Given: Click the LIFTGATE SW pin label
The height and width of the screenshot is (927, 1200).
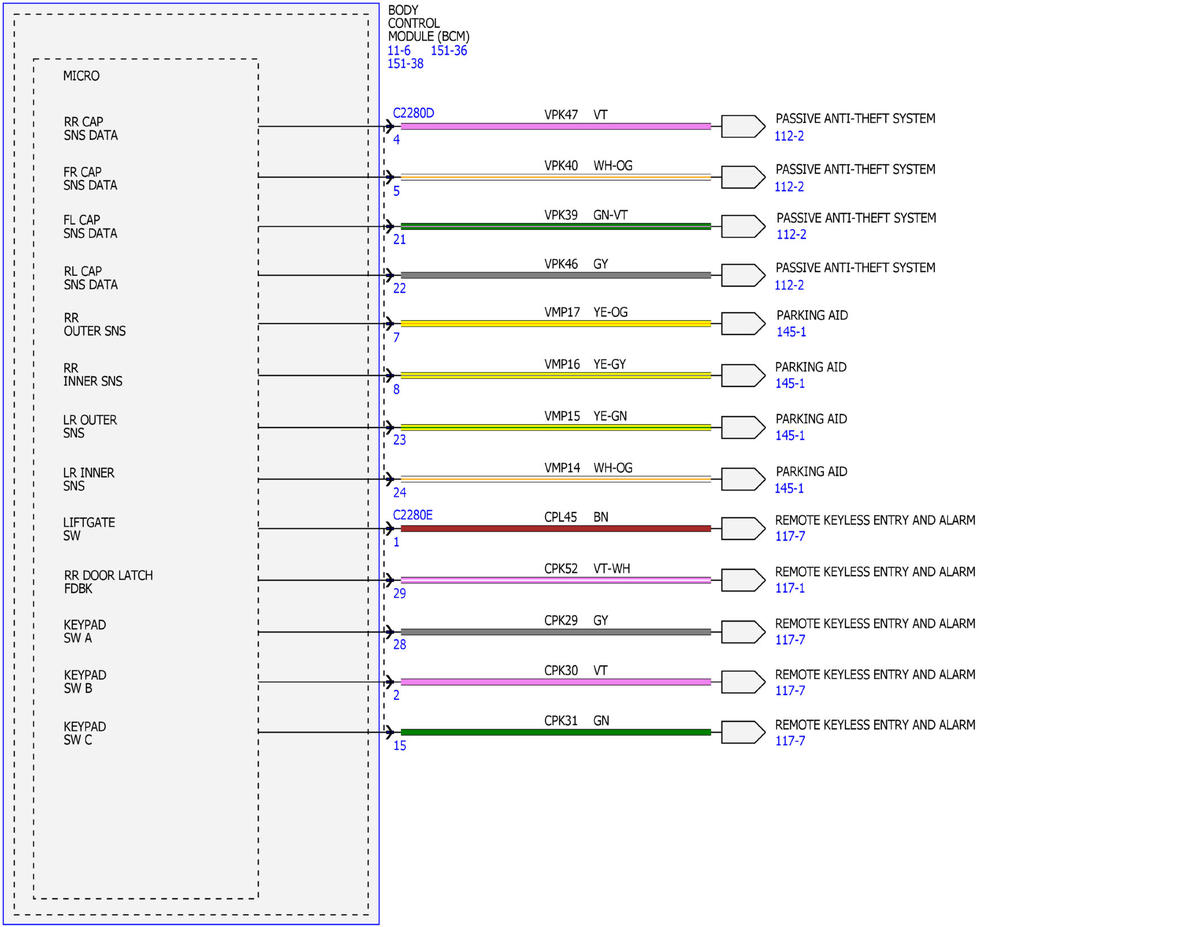Looking at the screenshot, I should tap(89, 529).
